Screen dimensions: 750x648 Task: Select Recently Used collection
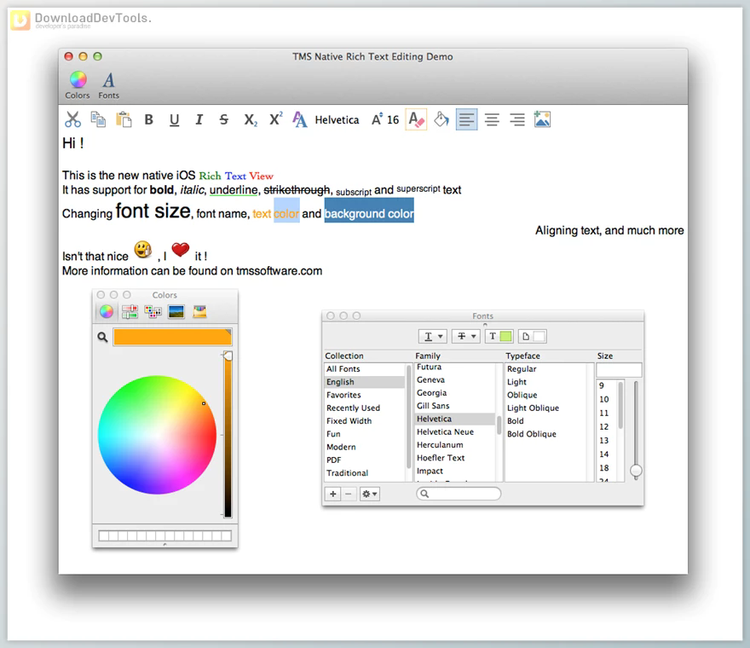click(364, 407)
